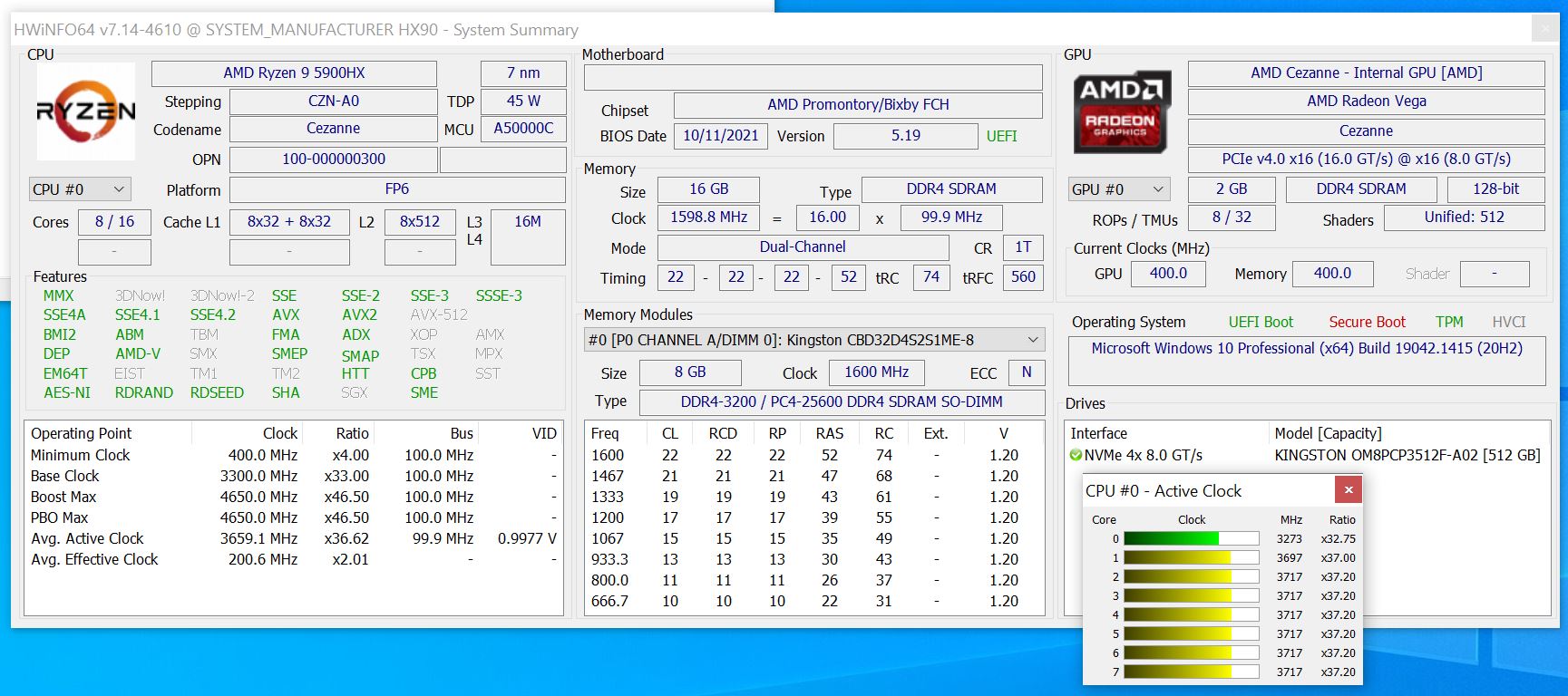Click the NVMe 4x 8.0 GT/s drive entry
This screenshot has width=1568, height=696.
pos(1143,455)
